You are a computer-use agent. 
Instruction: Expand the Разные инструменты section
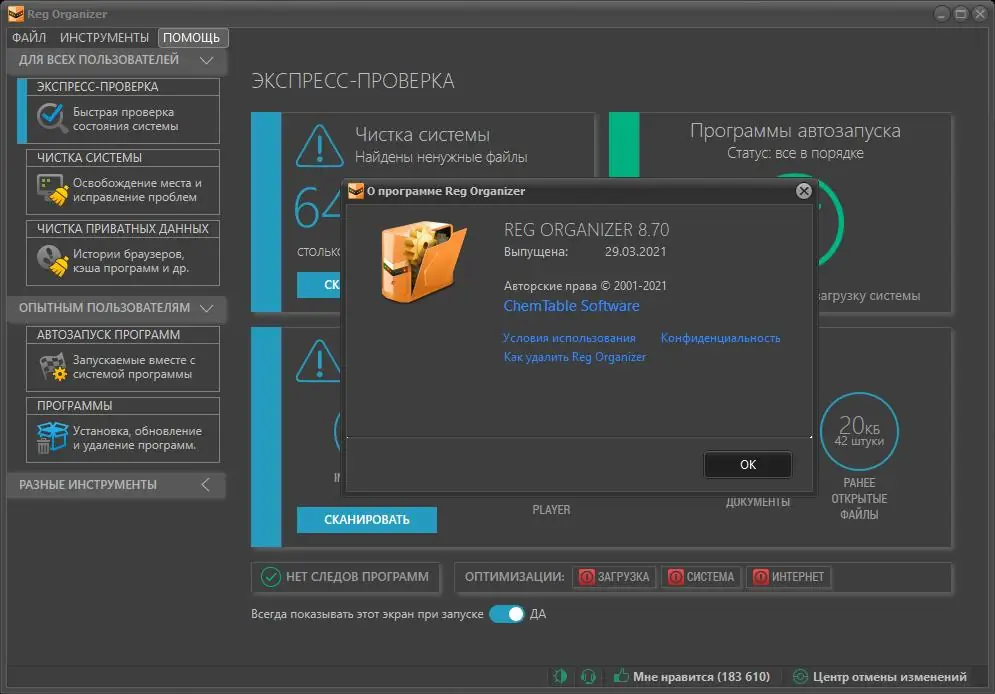205,484
